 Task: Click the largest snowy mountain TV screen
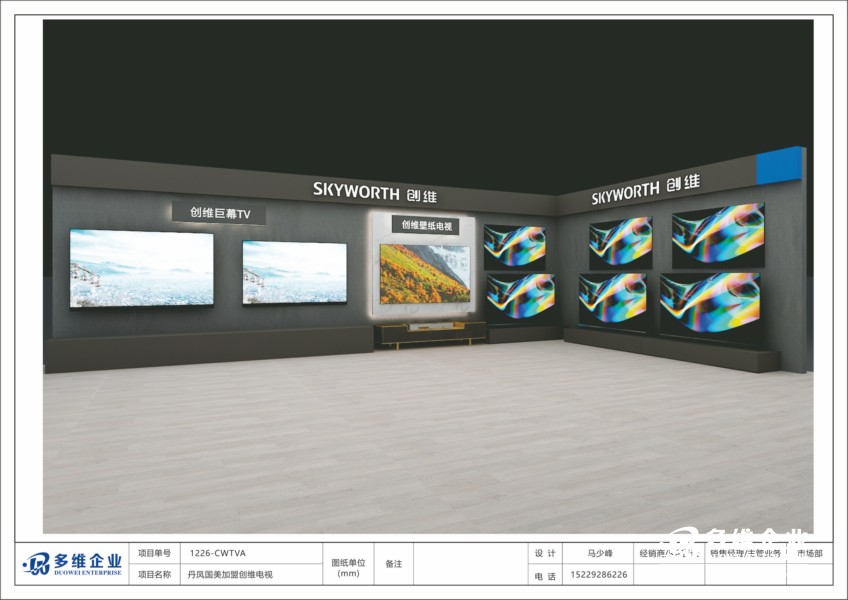point(142,268)
